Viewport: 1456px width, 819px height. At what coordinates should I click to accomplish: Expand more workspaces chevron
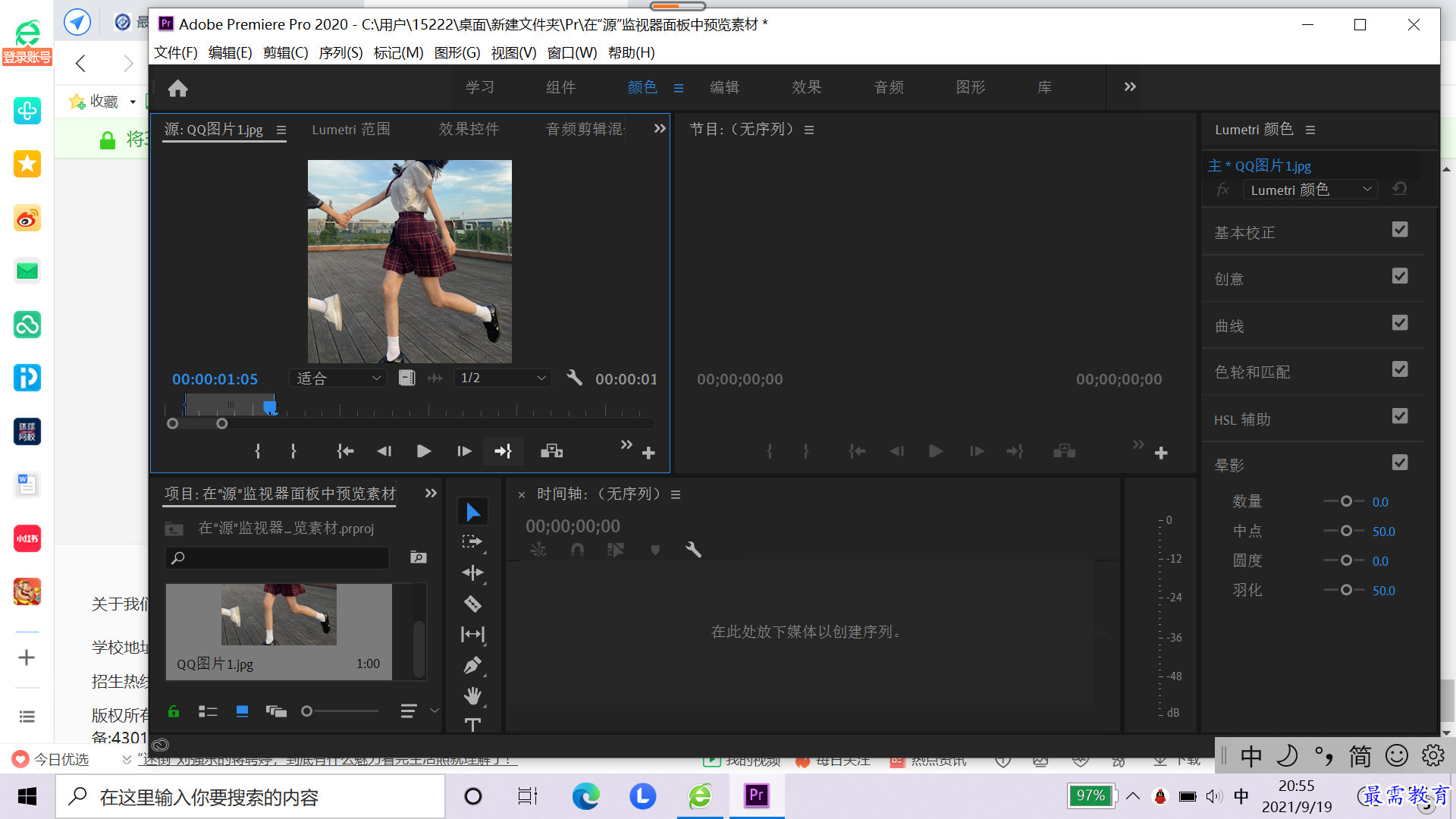1130,87
